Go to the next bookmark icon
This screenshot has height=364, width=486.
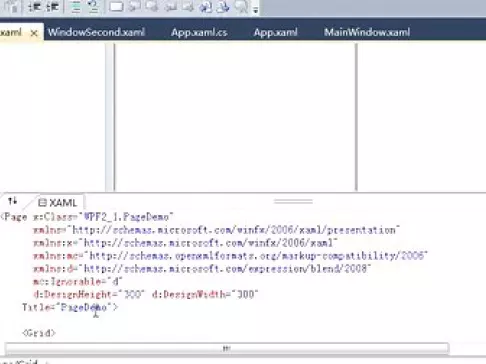(152, 7)
